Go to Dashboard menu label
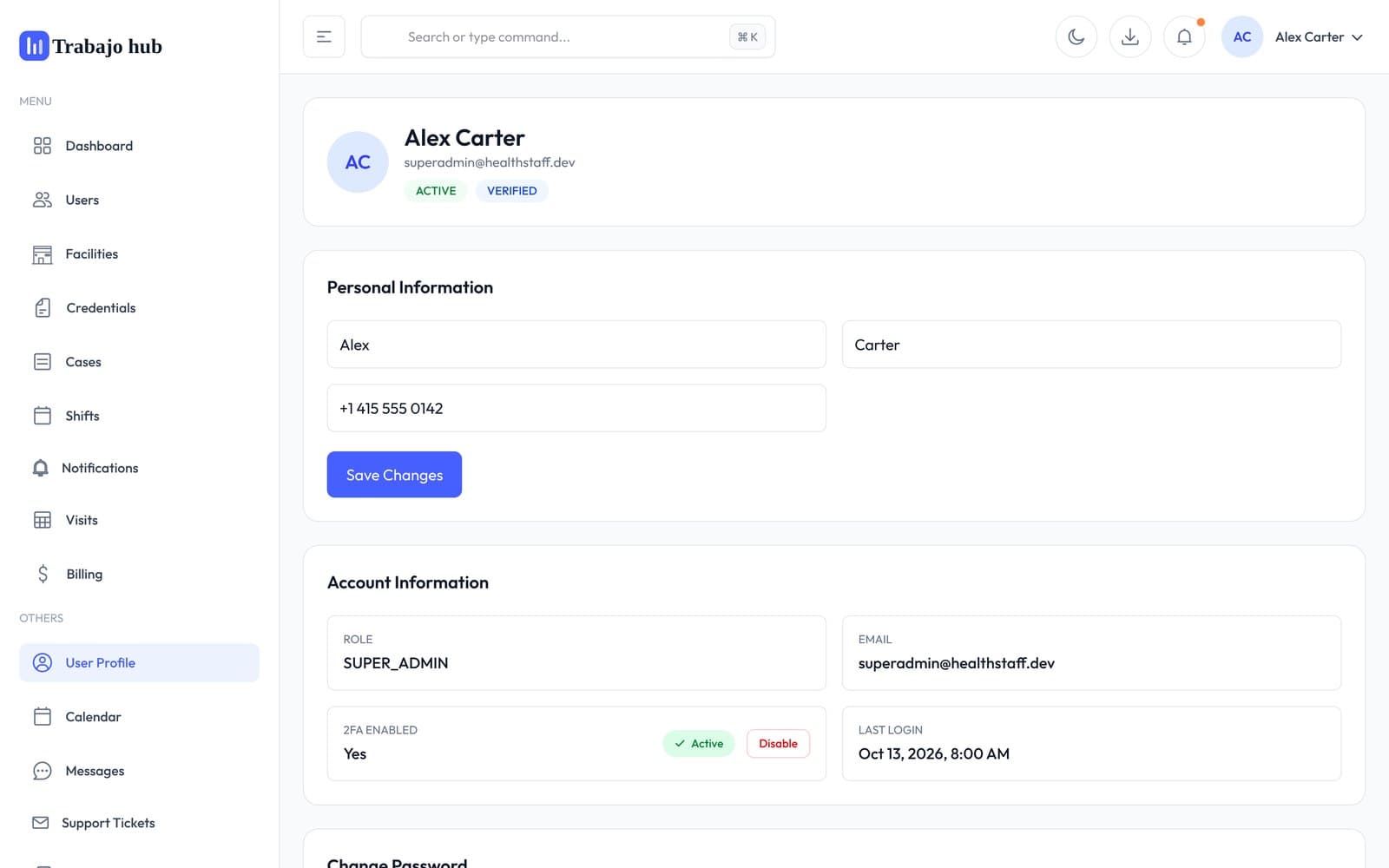The width and height of the screenshot is (1389, 868). [x=99, y=146]
